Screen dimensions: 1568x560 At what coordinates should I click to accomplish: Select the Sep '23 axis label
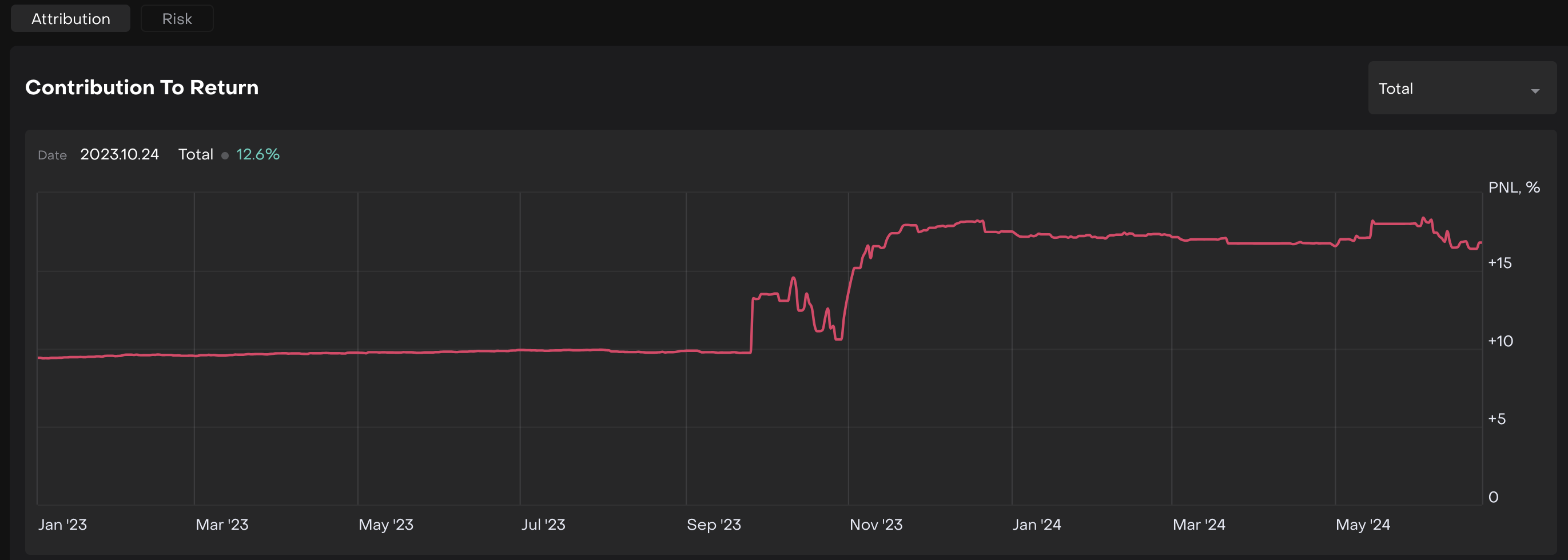714,524
